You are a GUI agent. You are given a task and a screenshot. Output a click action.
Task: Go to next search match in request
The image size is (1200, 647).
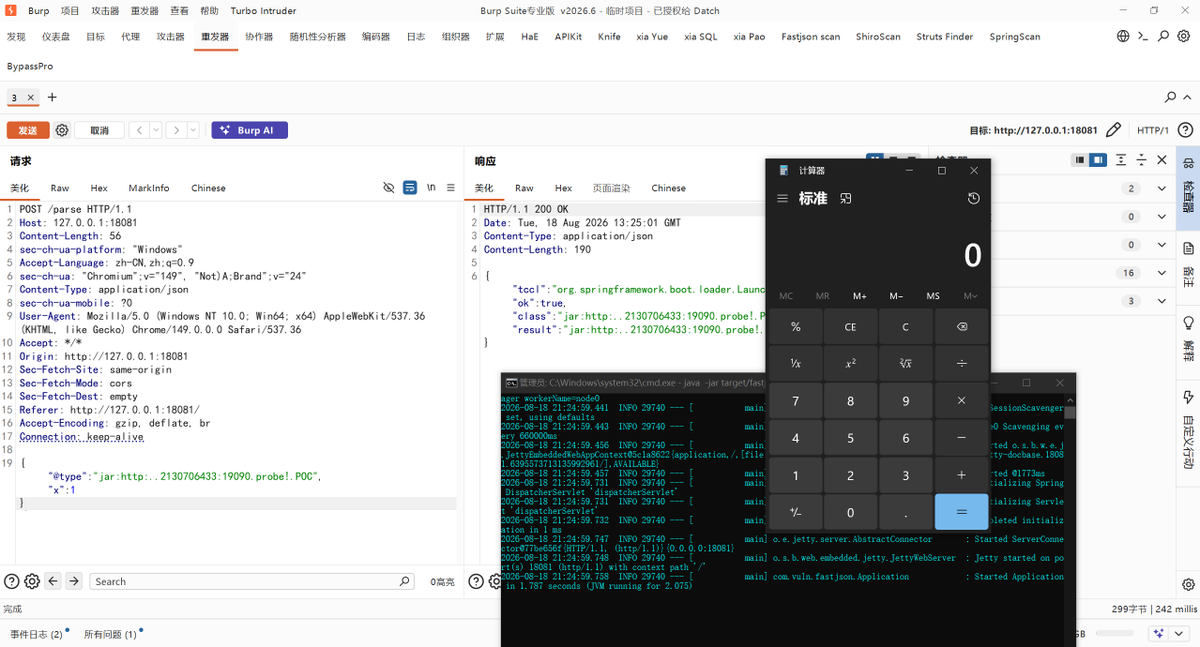(74, 581)
